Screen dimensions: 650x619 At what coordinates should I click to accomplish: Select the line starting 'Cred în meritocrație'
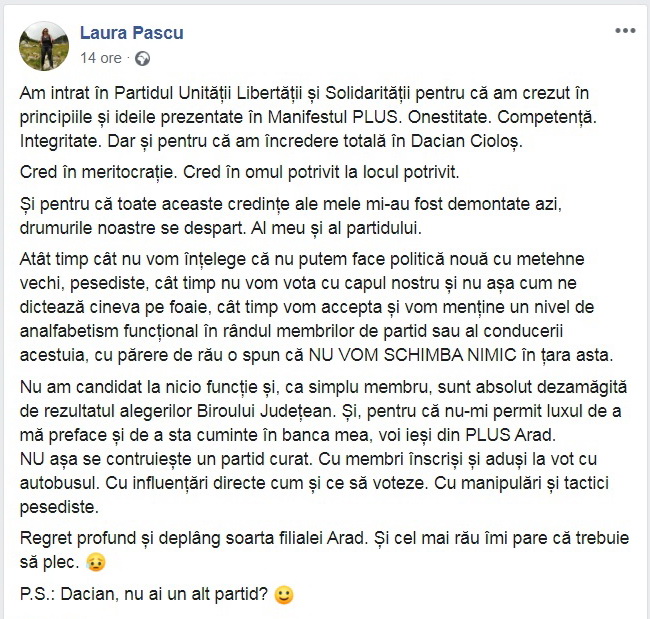point(240,172)
